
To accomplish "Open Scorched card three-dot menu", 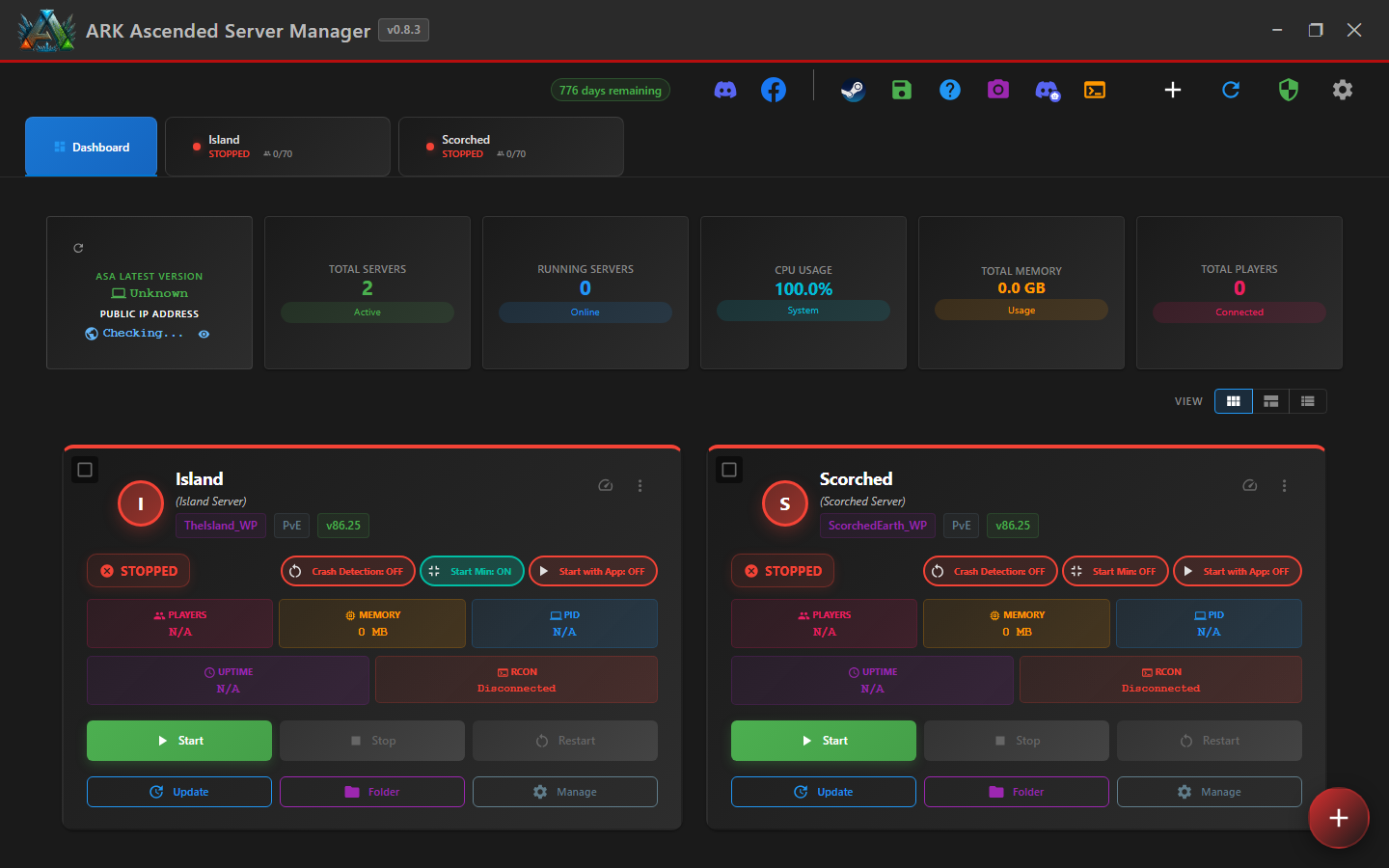I will (x=1284, y=485).
